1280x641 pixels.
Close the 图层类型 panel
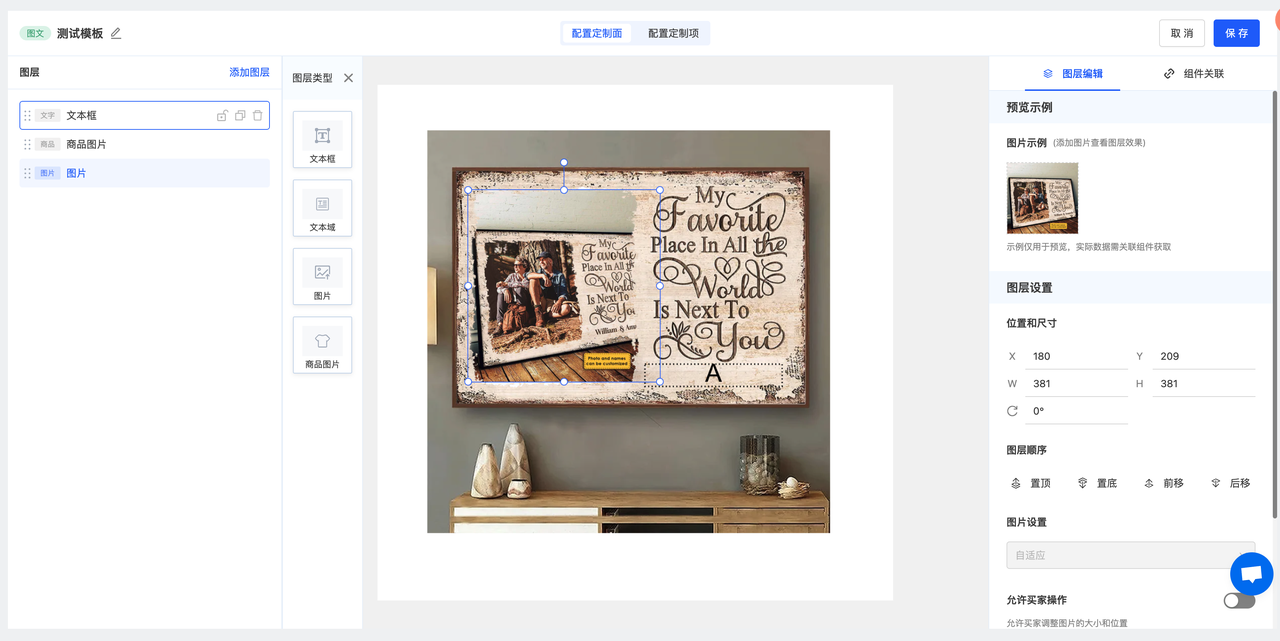coord(348,78)
